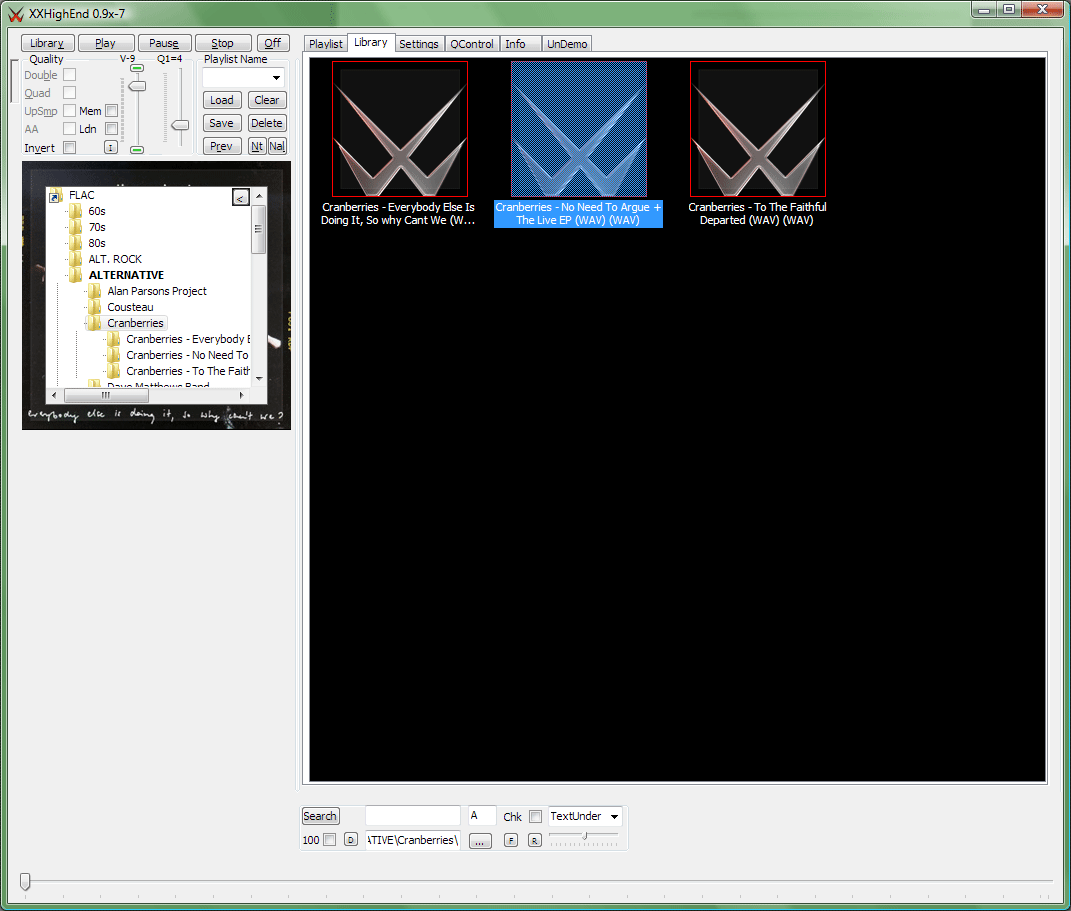Toggle the Invert checkbox

pos(70,148)
